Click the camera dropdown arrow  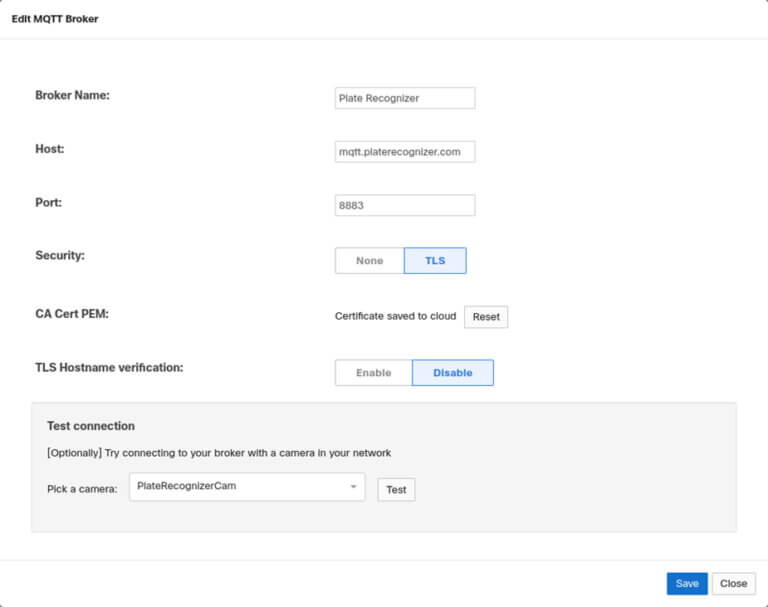tap(353, 486)
